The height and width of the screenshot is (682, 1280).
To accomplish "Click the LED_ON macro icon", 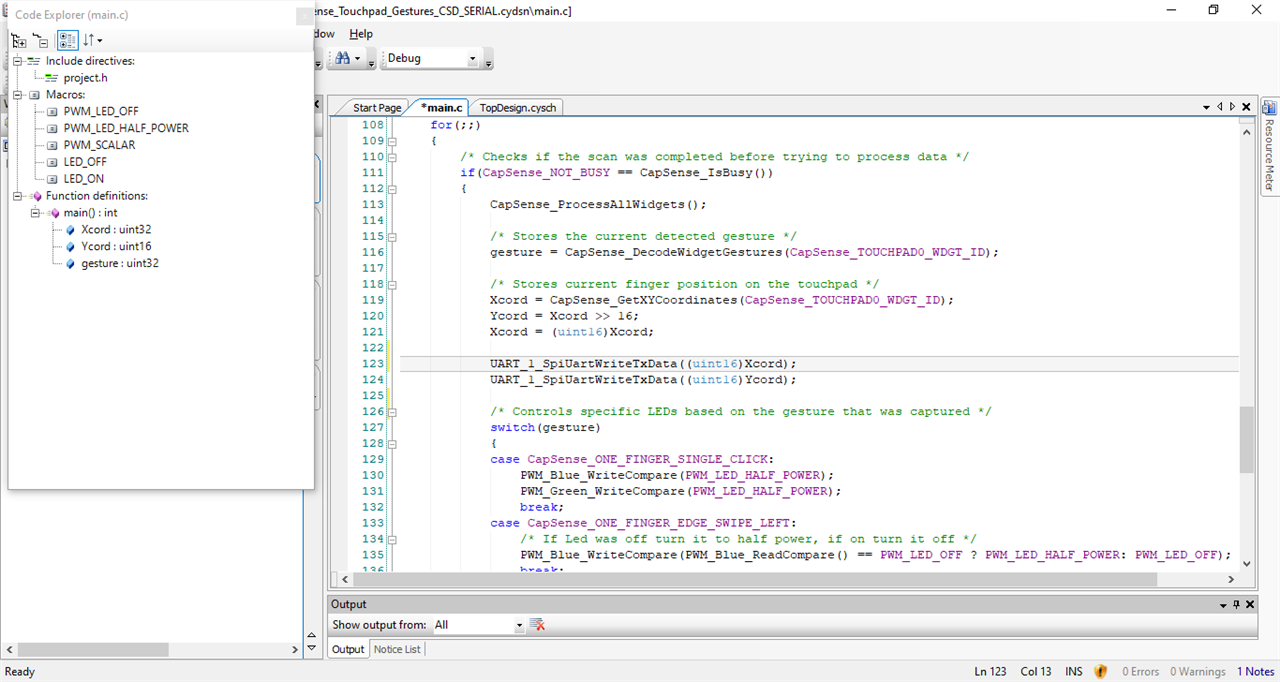I will [52, 179].
